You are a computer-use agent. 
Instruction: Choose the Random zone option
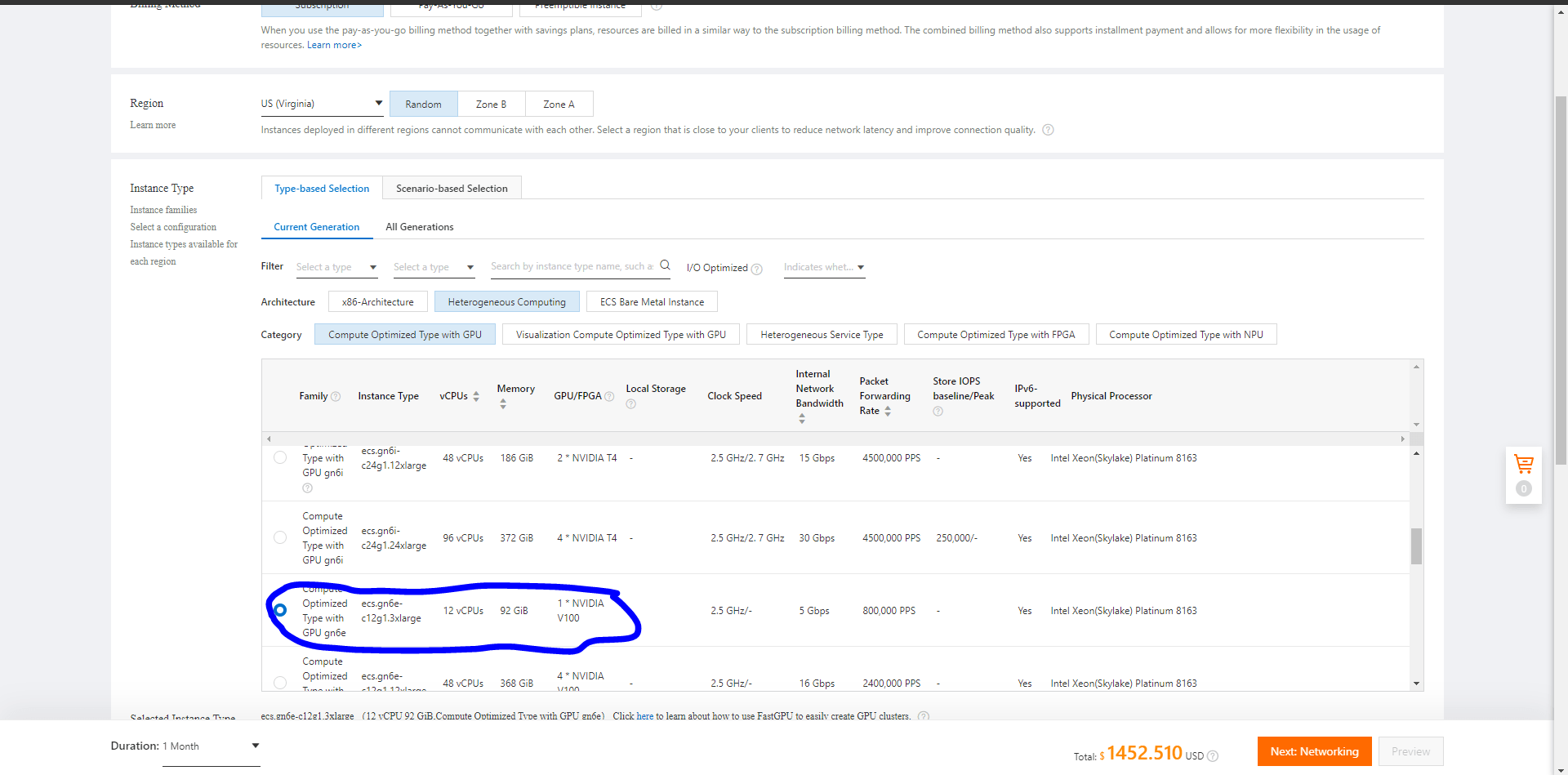(x=424, y=105)
